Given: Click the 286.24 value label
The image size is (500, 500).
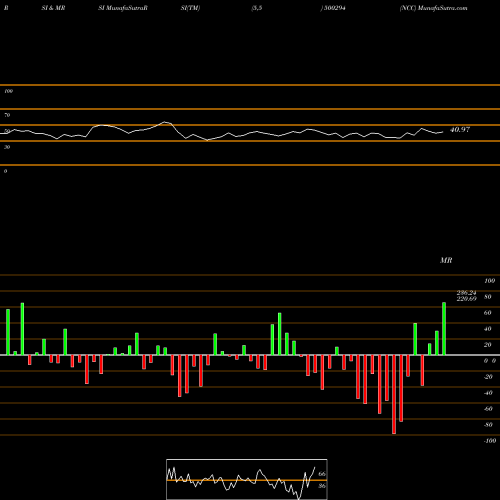Looking at the screenshot, I should point(466,293).
